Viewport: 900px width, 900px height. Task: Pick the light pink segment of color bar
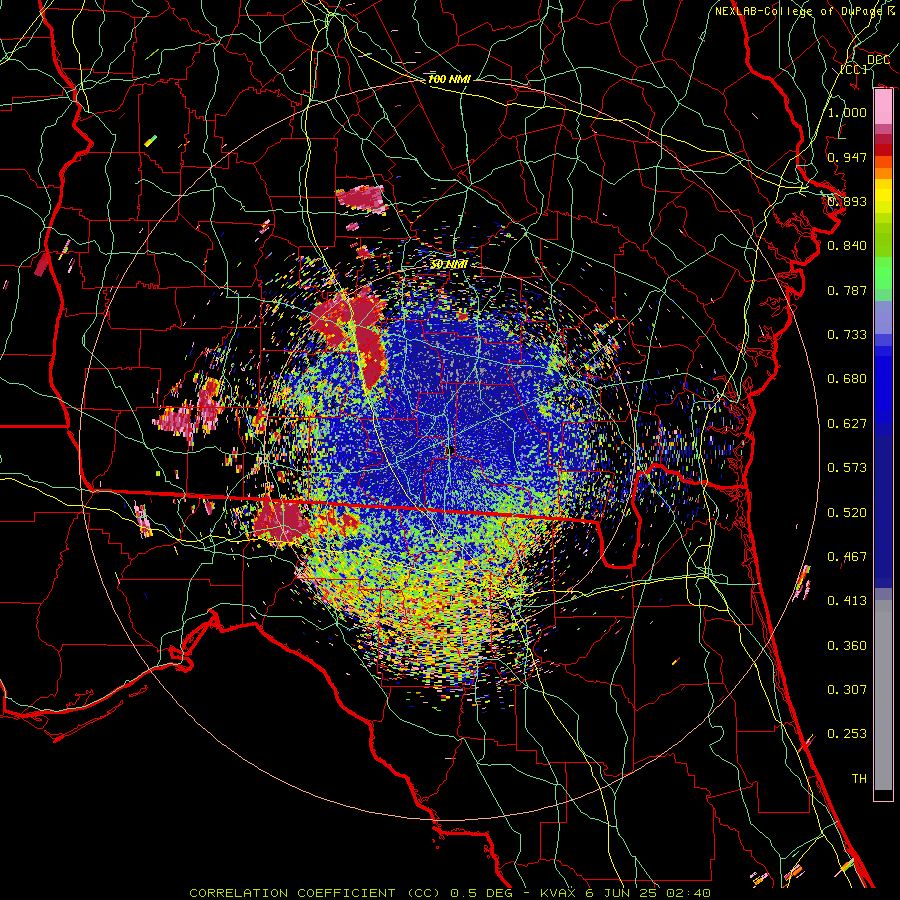pos(883,107)
